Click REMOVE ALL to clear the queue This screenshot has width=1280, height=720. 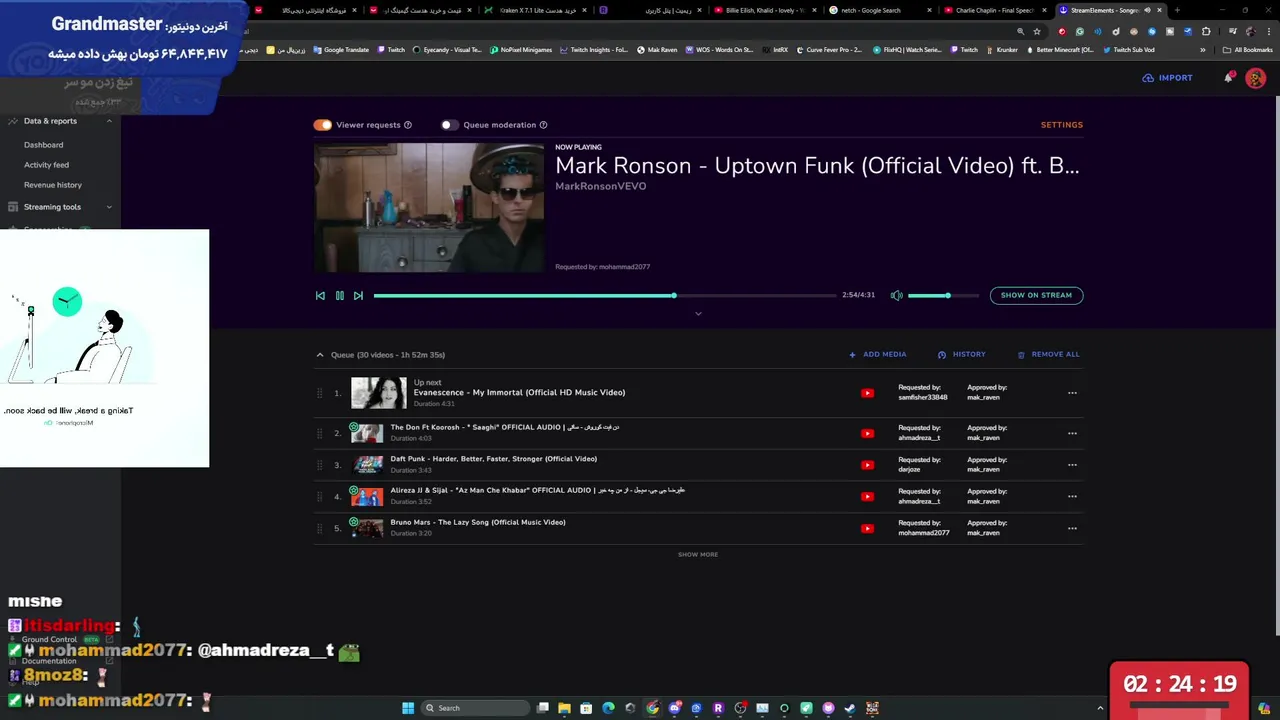tap(1048, 354)
